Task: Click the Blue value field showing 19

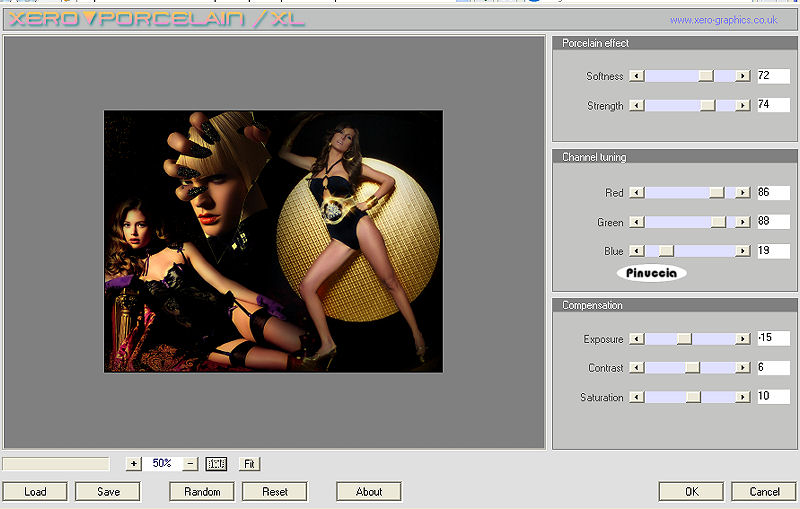Action: tap(773, 251)
